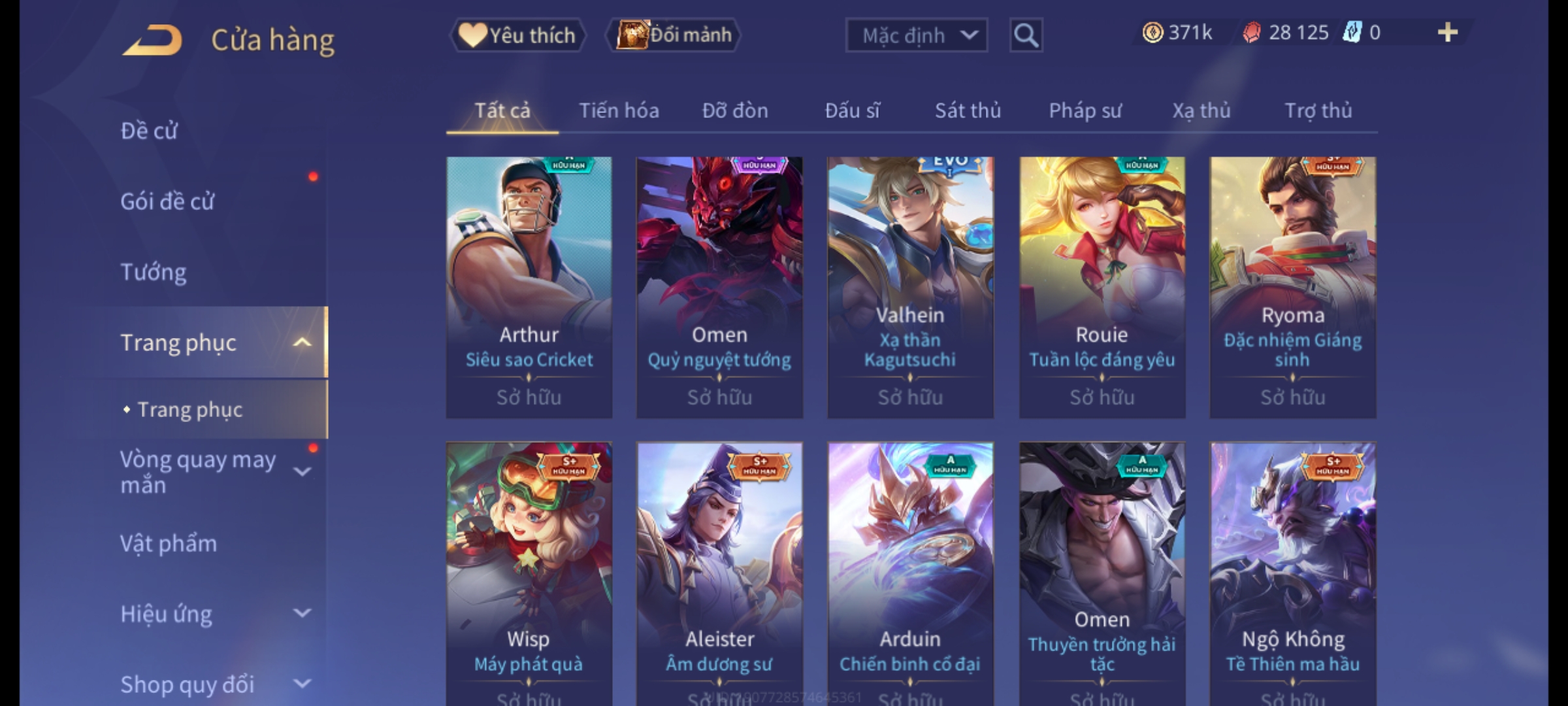Select Arthur Siêu sao Cricket skin card

click(529, 288)
